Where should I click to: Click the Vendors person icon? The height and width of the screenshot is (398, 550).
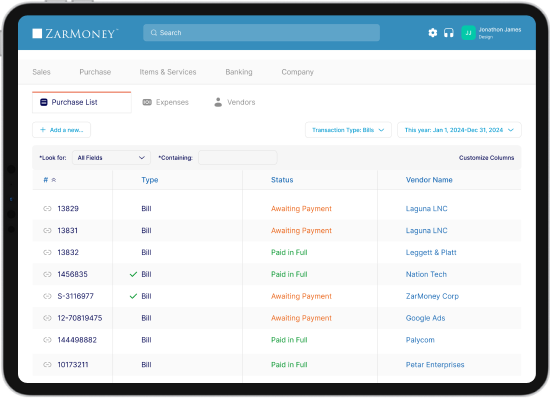tap(218, 102)
